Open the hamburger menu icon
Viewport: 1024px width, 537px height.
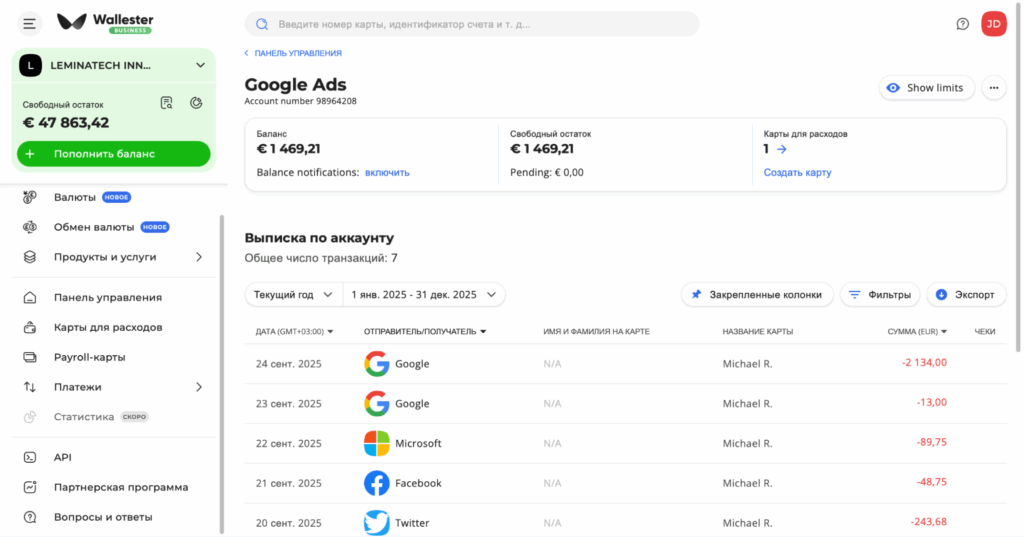pyautogui.click(x=29, y=24)
